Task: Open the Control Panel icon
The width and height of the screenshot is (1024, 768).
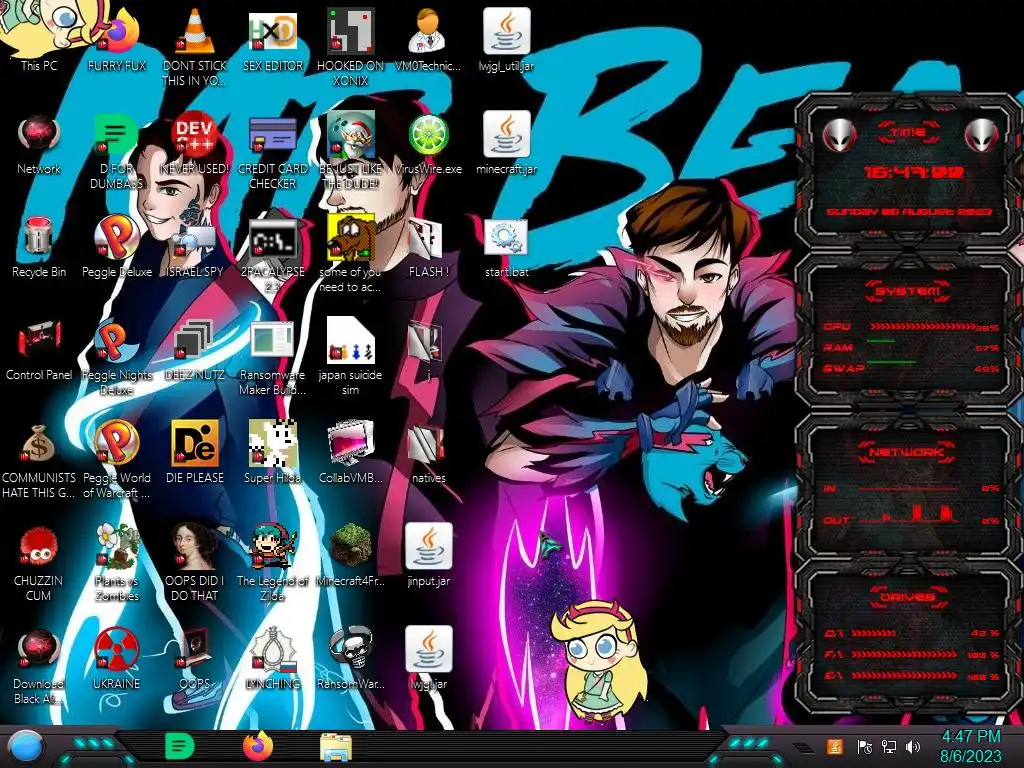Action: 39,340
